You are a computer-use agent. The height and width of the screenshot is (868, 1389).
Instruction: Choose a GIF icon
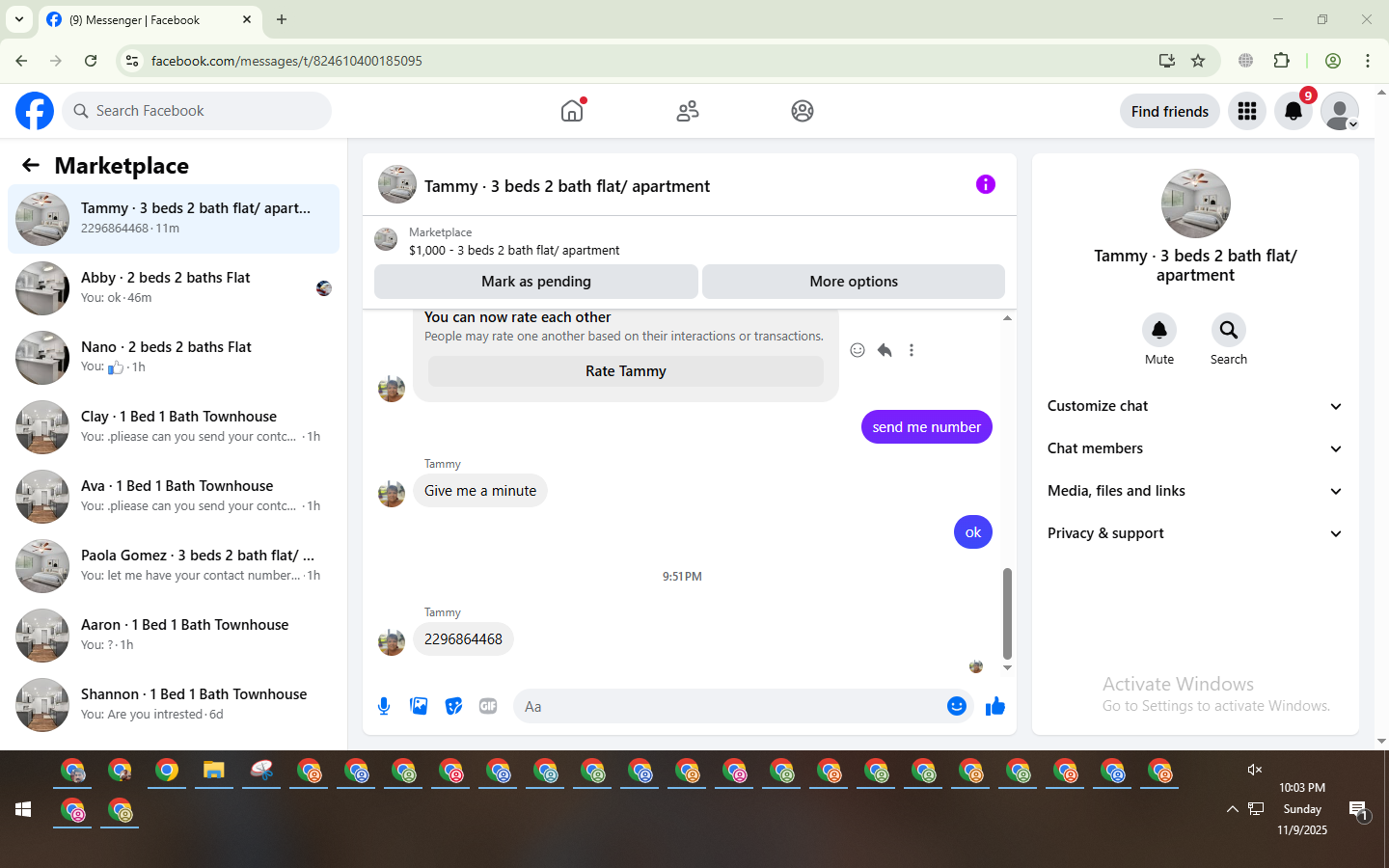(488, 706)
